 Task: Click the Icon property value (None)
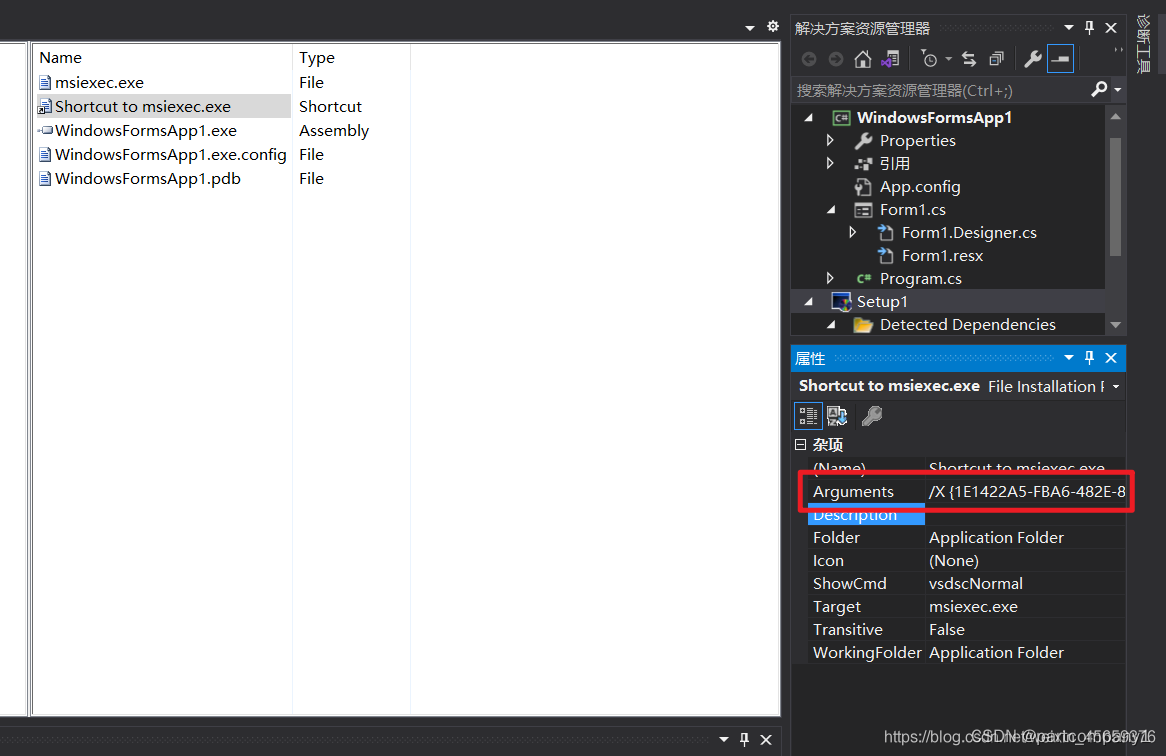coord(953,560)
